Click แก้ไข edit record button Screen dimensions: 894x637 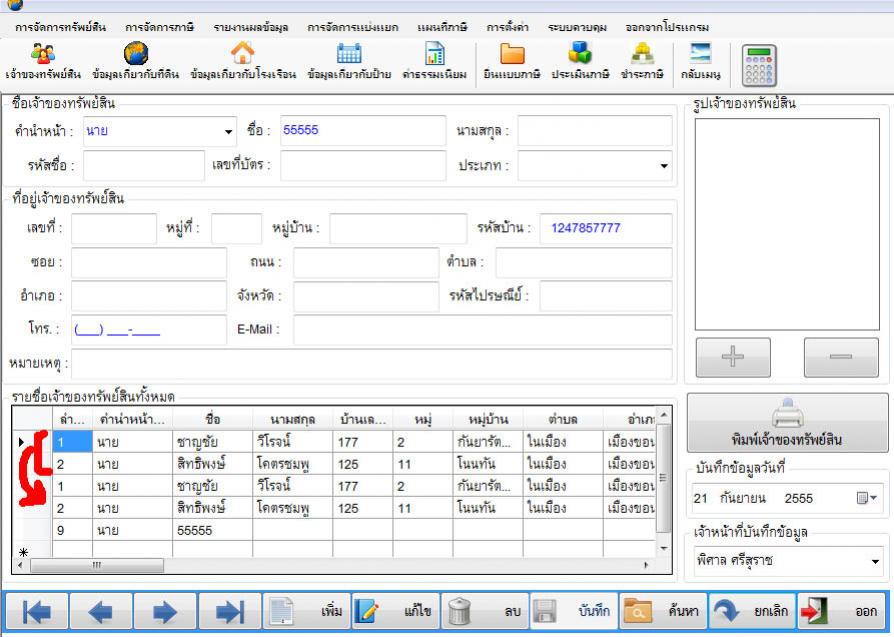coord(395,612)
